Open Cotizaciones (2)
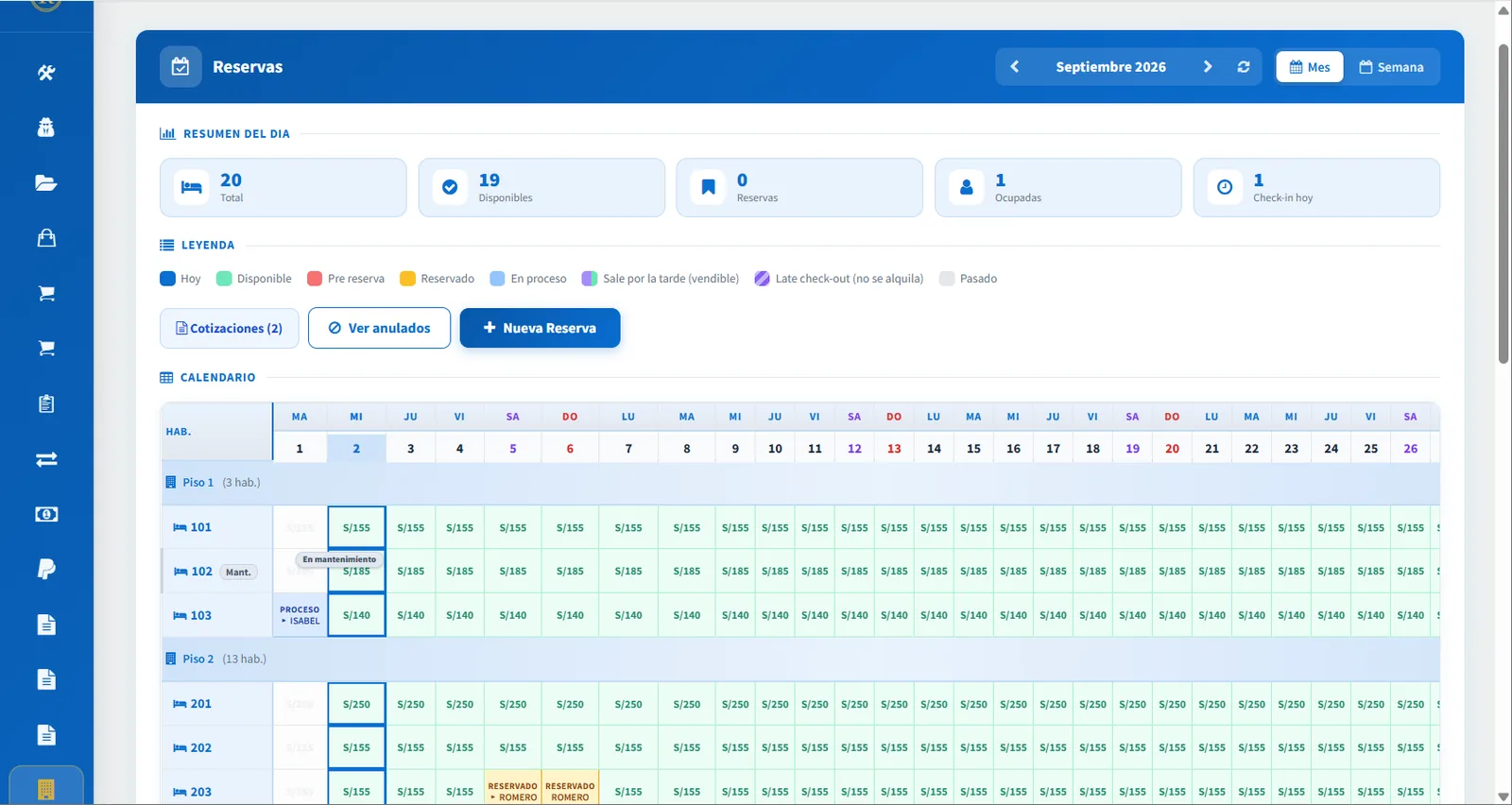Screen dimensions: 1512x805 [230, 328]
